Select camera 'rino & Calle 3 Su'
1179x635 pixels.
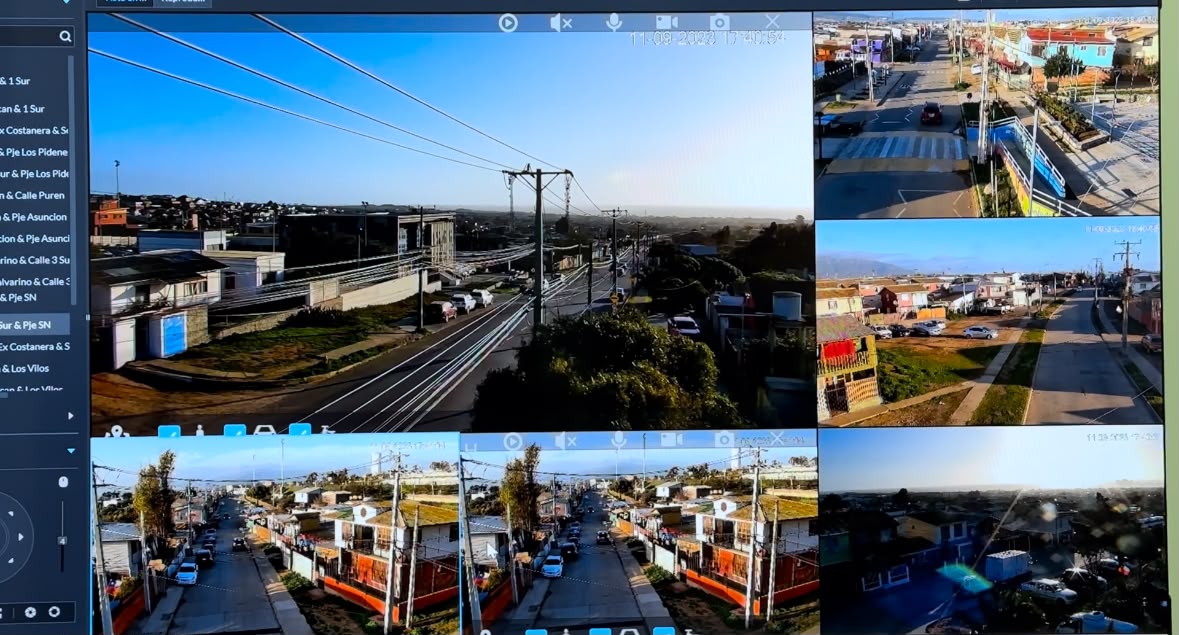pyautogui.click(x=35, y=260)
